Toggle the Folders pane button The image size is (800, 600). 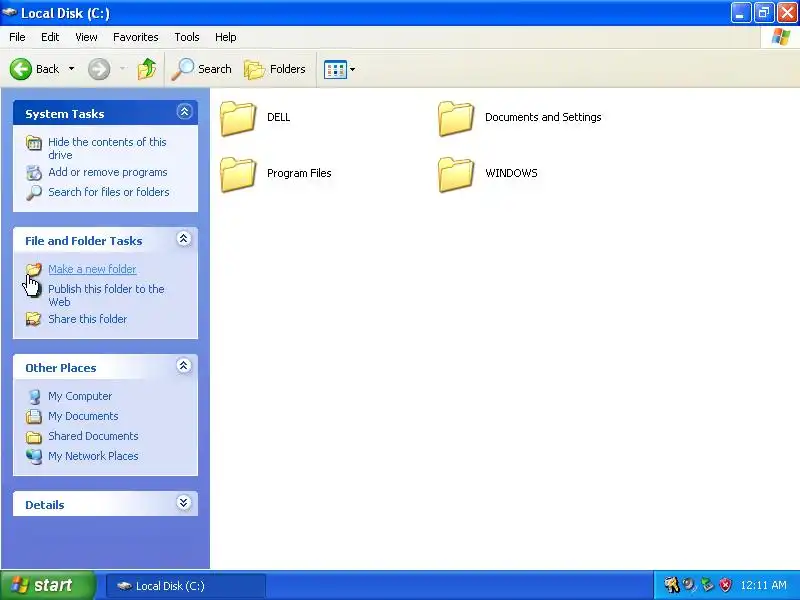pos(274,69)
